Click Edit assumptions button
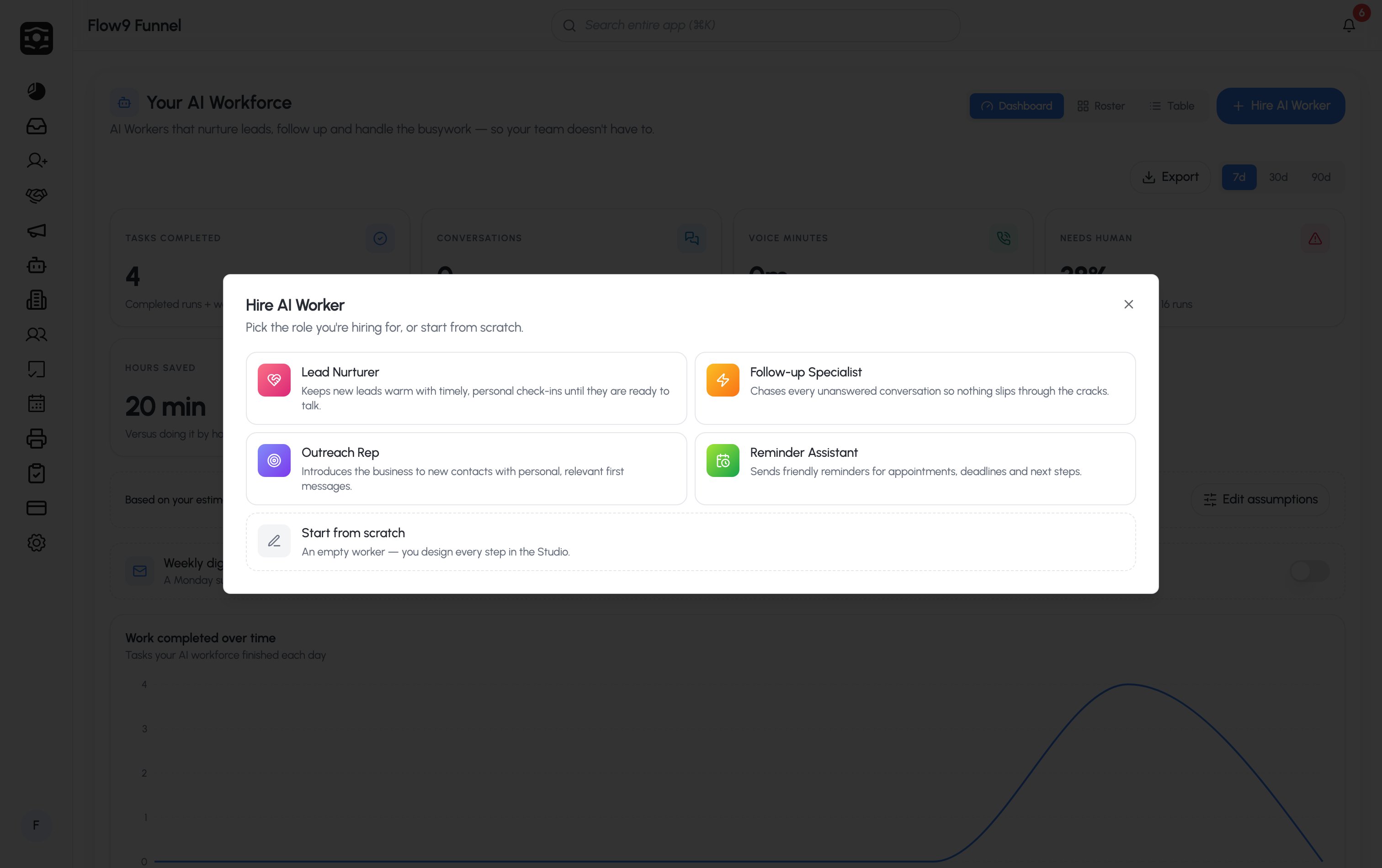1382x868 pixels. pos(1260,500)
